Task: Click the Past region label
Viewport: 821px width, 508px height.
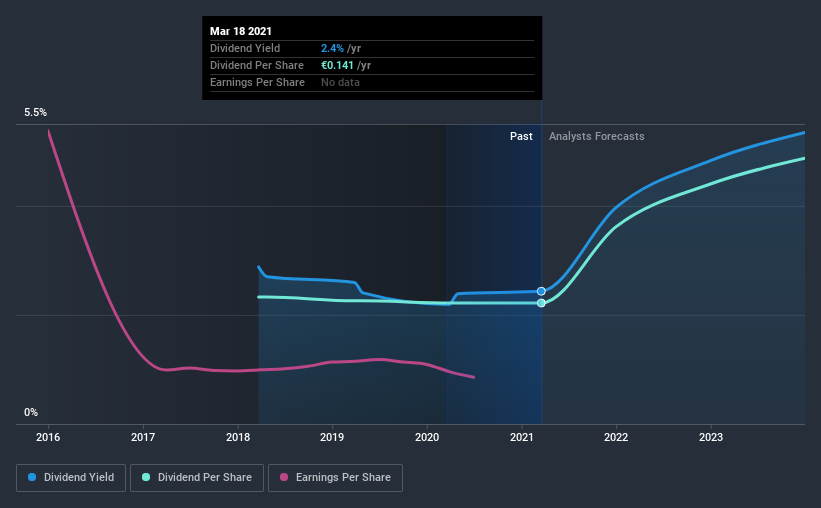Action: pos(521,136)
